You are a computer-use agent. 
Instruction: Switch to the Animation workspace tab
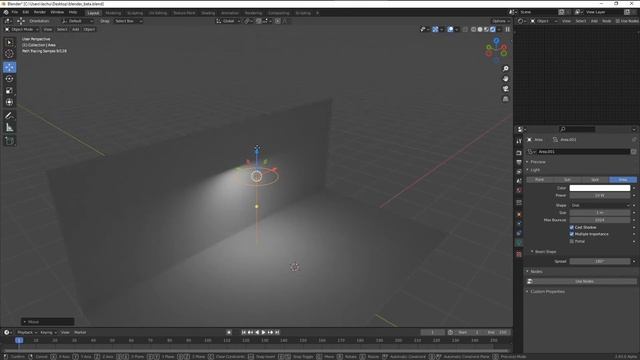coord(230,13)
